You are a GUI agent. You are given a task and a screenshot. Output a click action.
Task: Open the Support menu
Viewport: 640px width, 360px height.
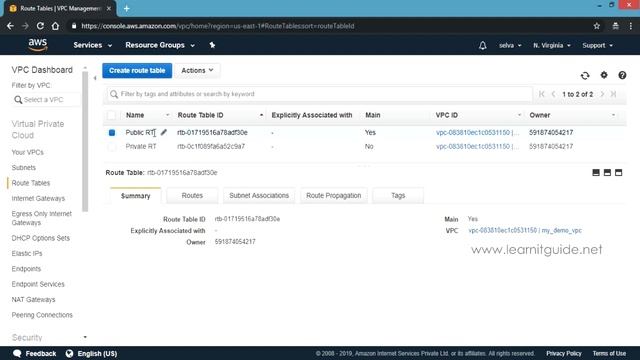(x=598, y=45)
